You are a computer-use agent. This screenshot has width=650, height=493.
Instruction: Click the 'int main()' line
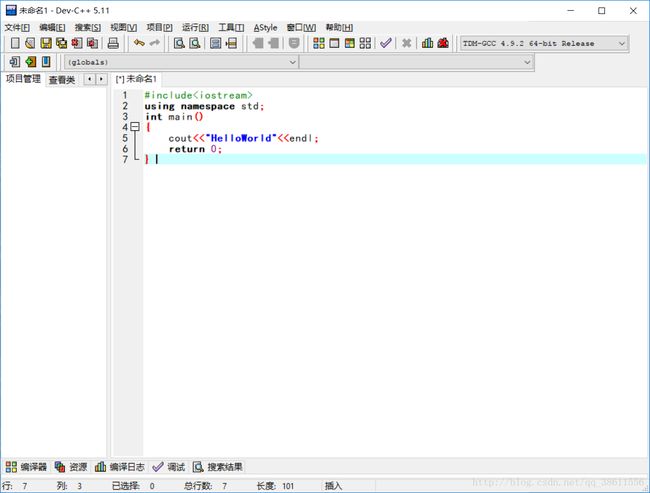point(174,117)
